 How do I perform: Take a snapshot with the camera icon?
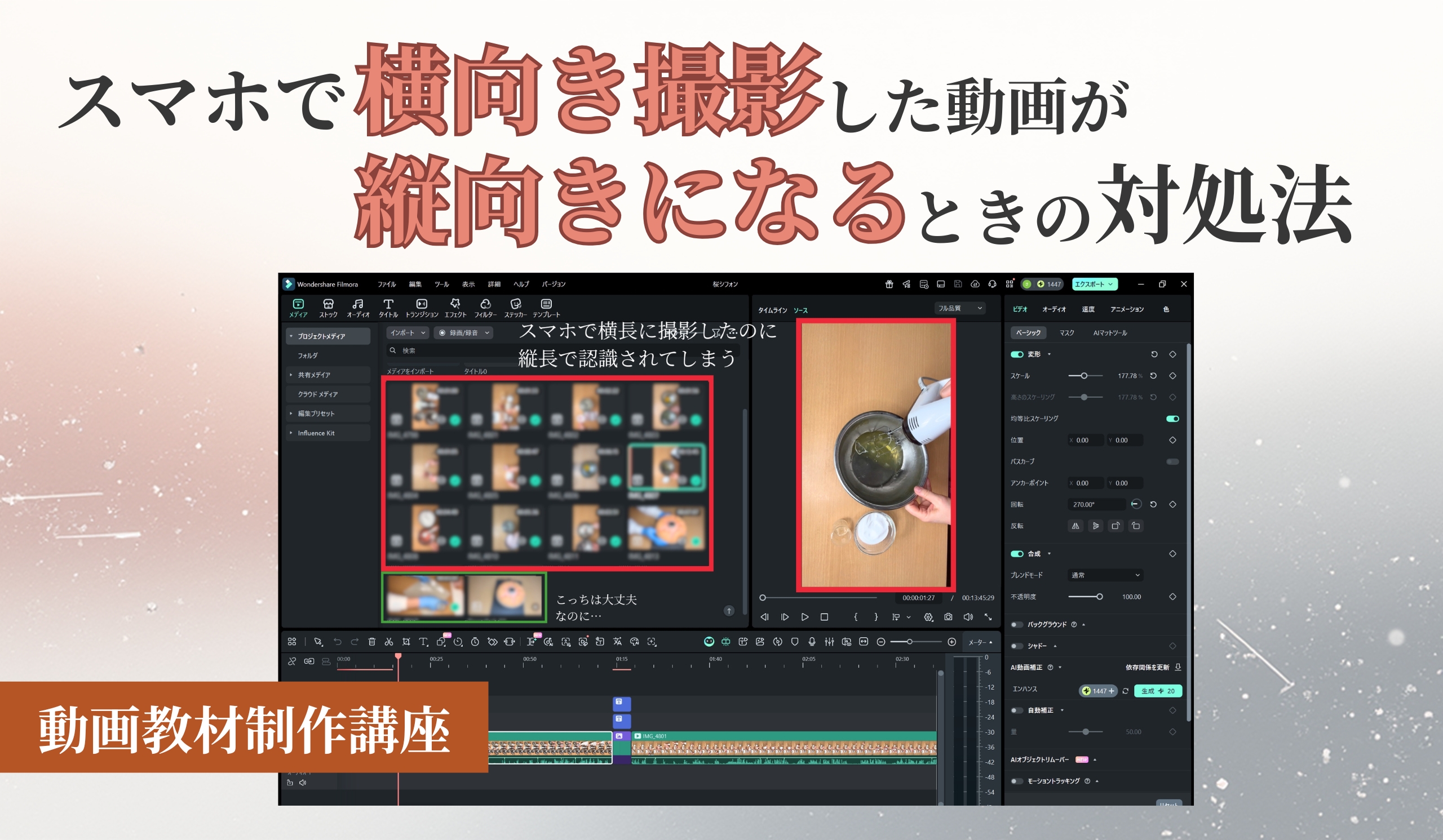pyautogui.click(x=948, y=617)
